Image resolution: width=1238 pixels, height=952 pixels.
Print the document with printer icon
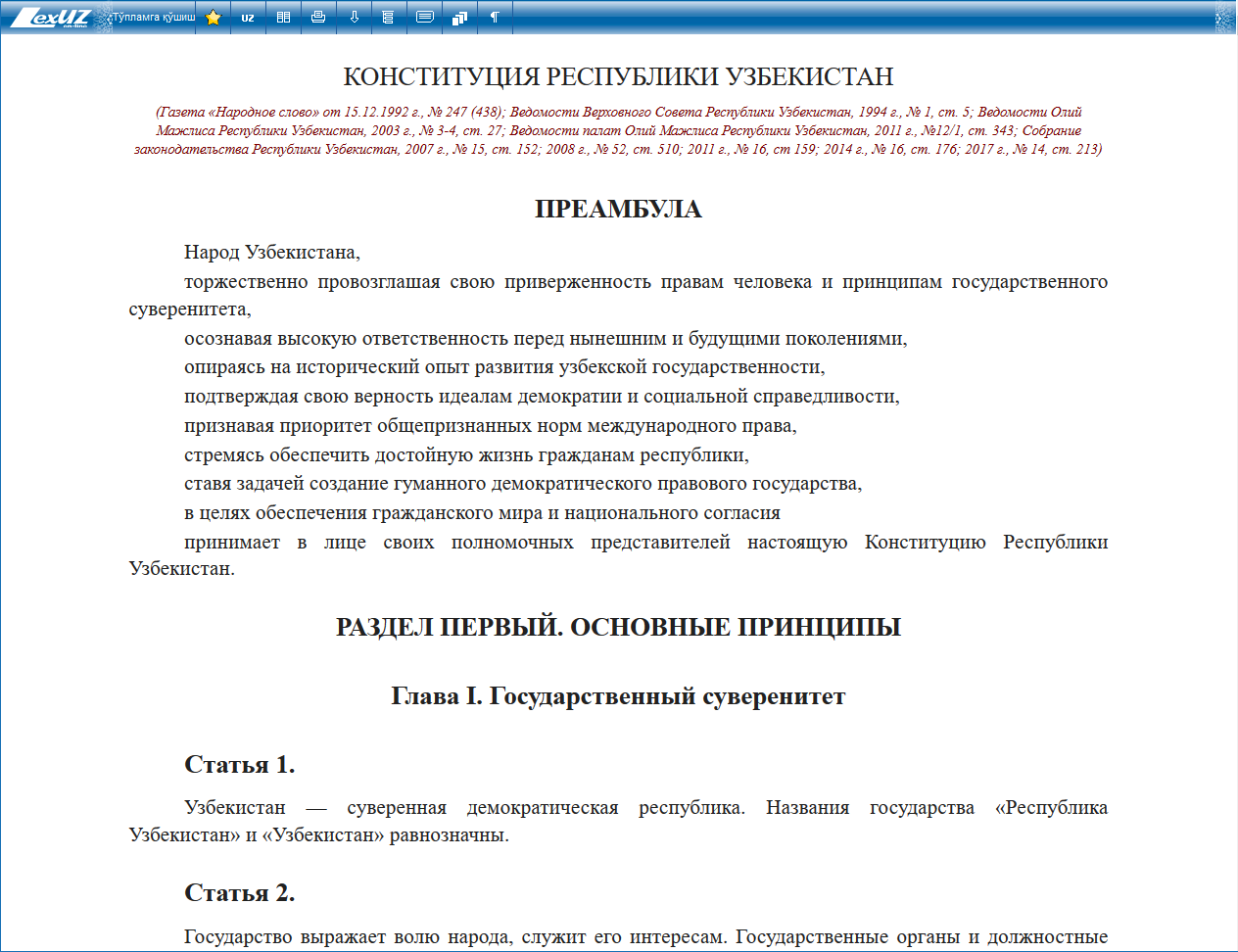[x=318, y=18]
